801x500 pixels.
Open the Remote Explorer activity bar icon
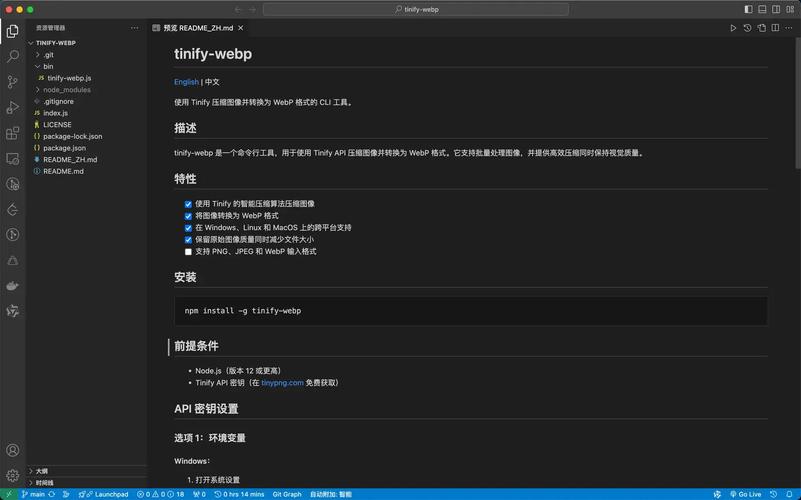click(13, 158)
